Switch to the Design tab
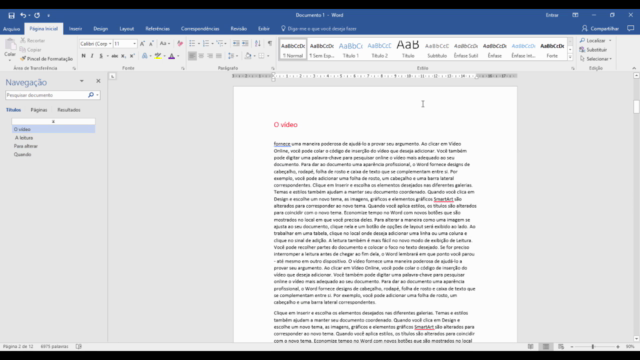 [x=100, y=29]
